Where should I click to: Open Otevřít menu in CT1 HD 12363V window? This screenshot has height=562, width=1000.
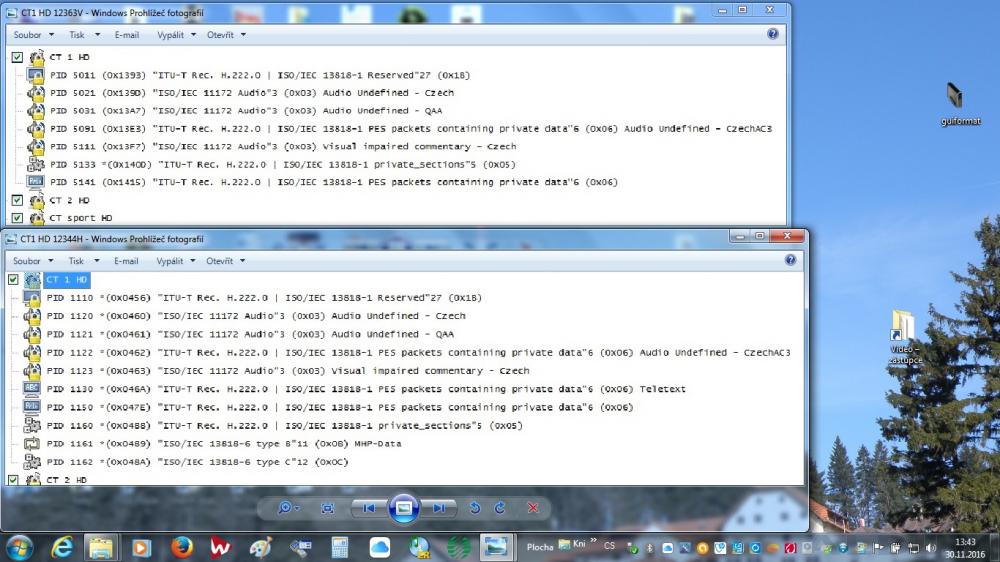click(x=226, y=35)
